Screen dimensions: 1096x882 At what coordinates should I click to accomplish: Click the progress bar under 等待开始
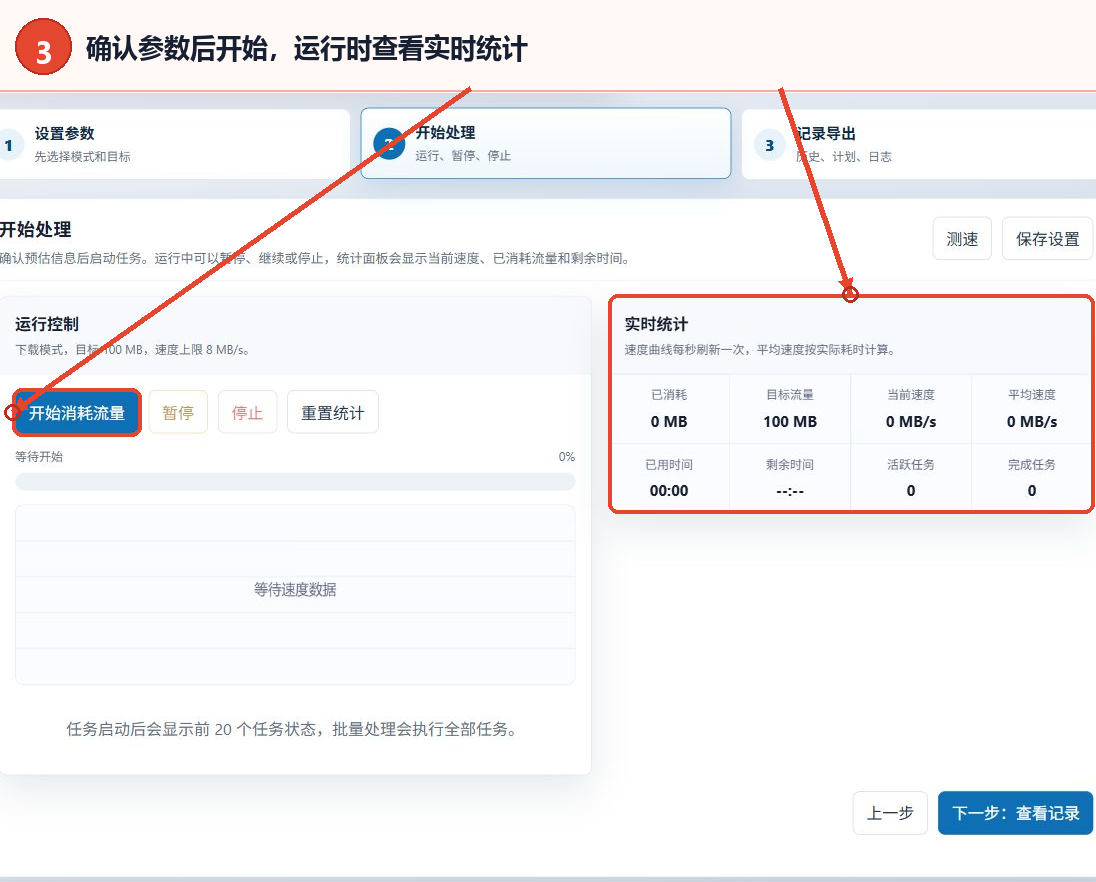click(x=295, y=481)
